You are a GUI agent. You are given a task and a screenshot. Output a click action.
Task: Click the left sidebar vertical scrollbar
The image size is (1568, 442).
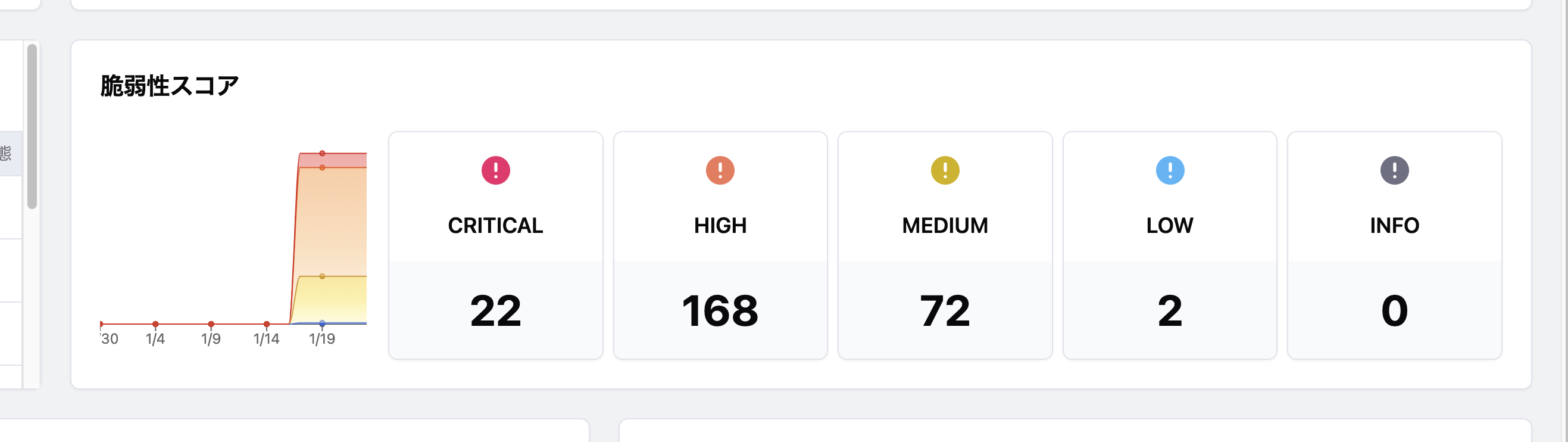pos(32,127)
